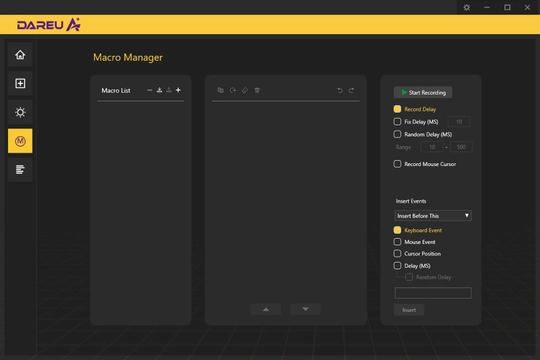Maximize the DAREU window

click(x=507, y=7)
